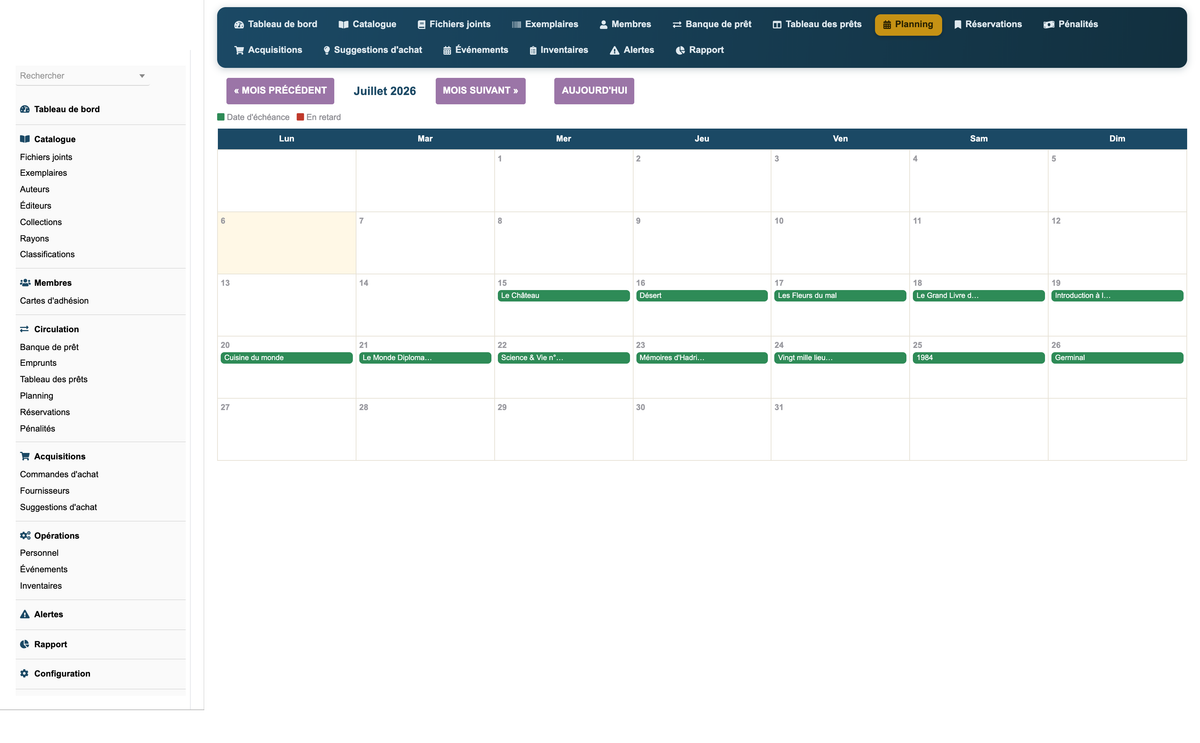This screenshot has height=743, width=1200.
Task: Open the Rechercher dropdown arrow
Action: [142, 76]
